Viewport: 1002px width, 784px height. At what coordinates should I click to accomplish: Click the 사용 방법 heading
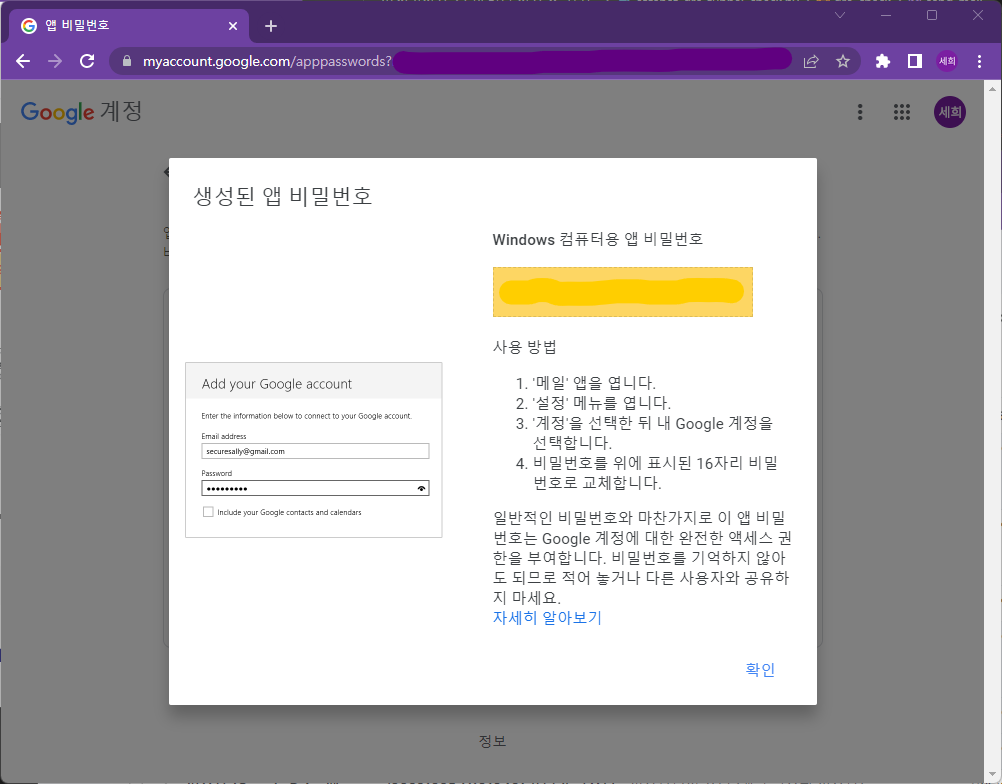(524, 347)
